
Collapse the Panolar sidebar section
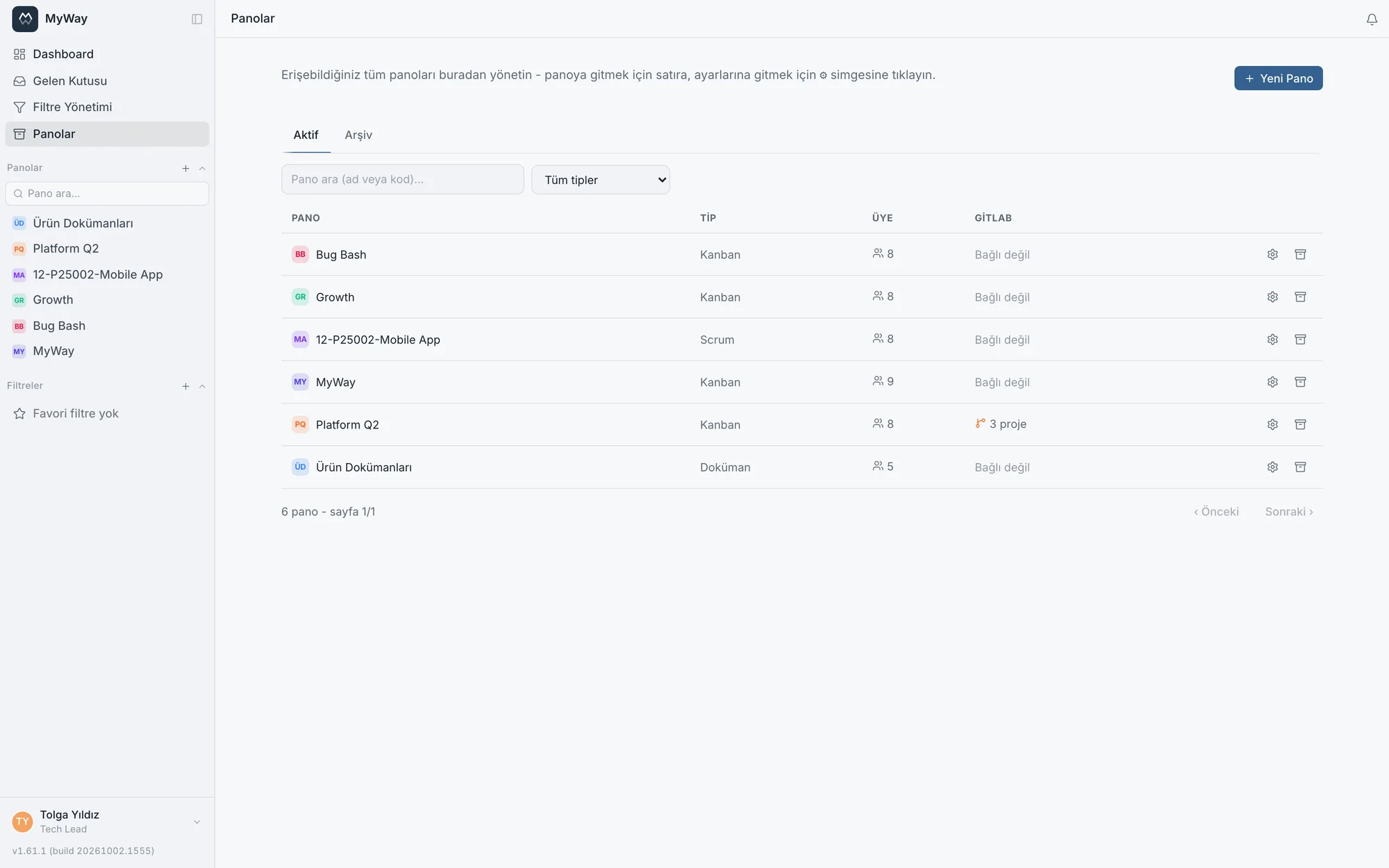[202, 168]
